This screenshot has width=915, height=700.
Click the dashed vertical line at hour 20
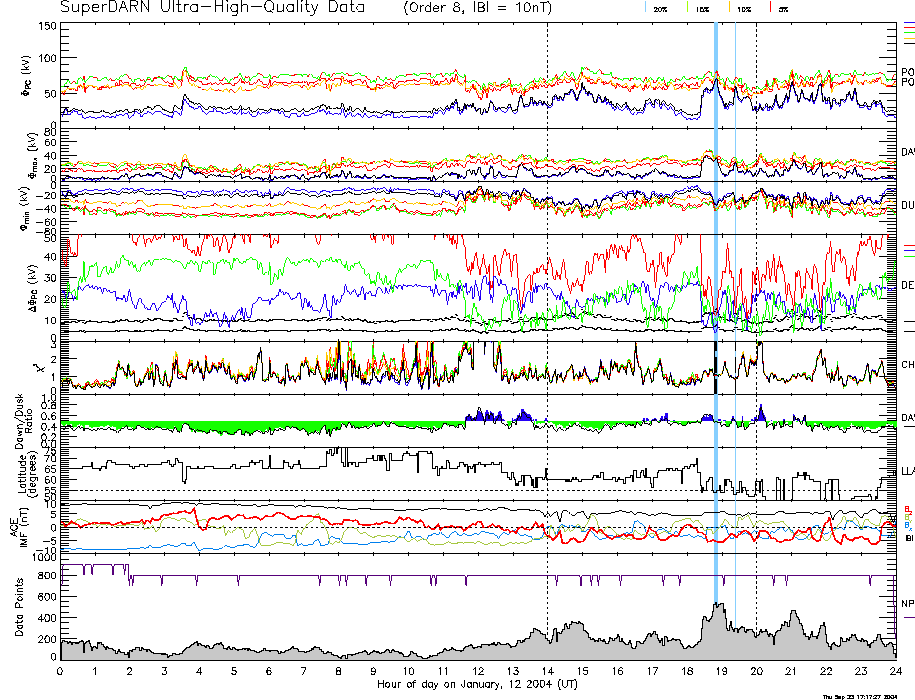tap(756, 100)
